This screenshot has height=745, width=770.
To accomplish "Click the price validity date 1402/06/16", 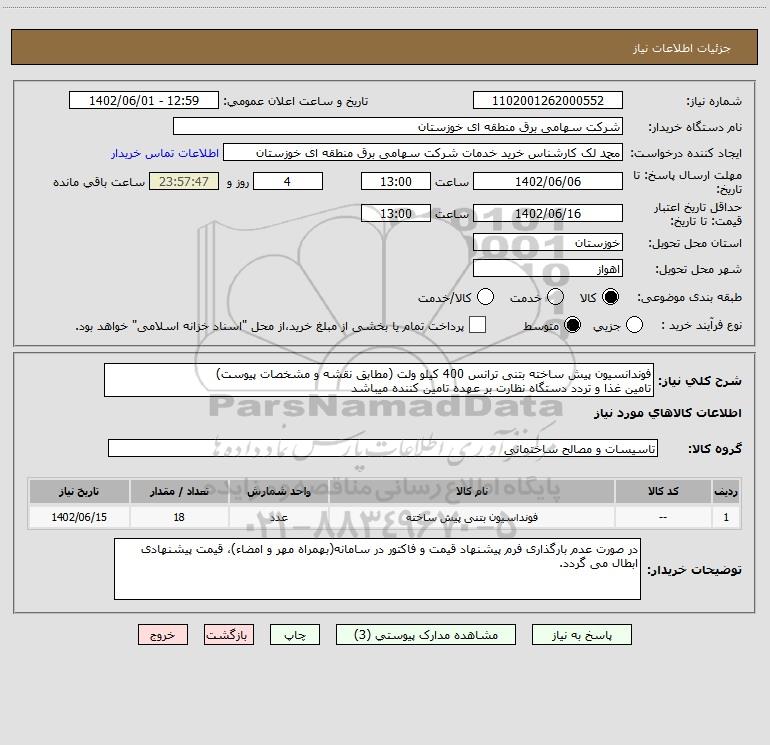I will (548, 214).
